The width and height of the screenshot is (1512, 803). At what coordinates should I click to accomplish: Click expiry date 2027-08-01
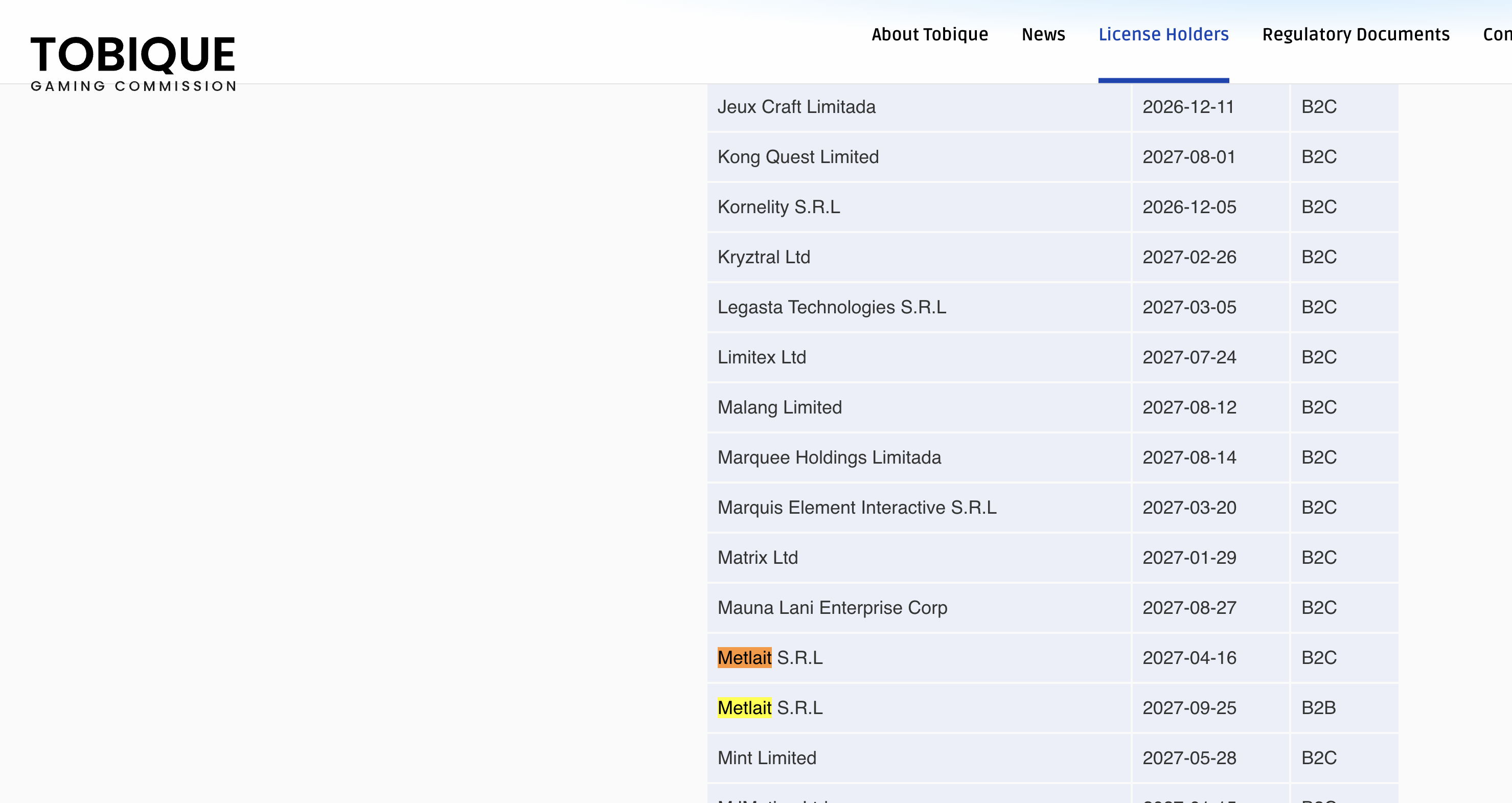1189,157
